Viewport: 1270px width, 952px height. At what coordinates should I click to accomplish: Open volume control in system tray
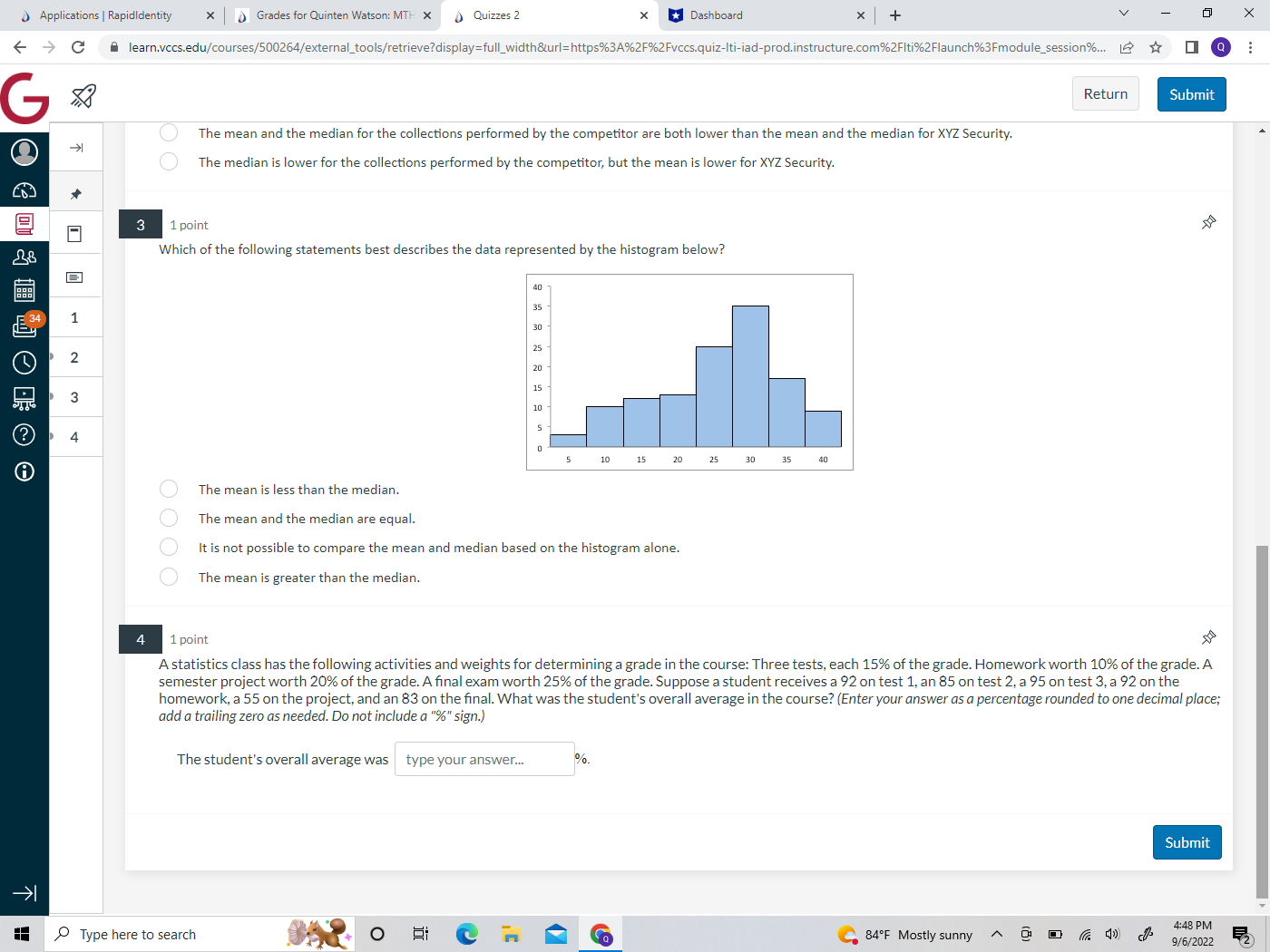click(x=1112, y=934)
